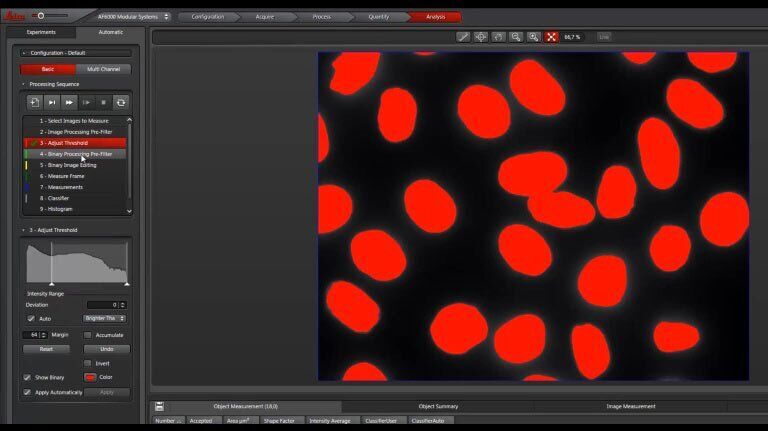The height and width of the screenshot is (431, 768).
Task: Enable the Accumulate checkbox
Action: pos(88,334)
